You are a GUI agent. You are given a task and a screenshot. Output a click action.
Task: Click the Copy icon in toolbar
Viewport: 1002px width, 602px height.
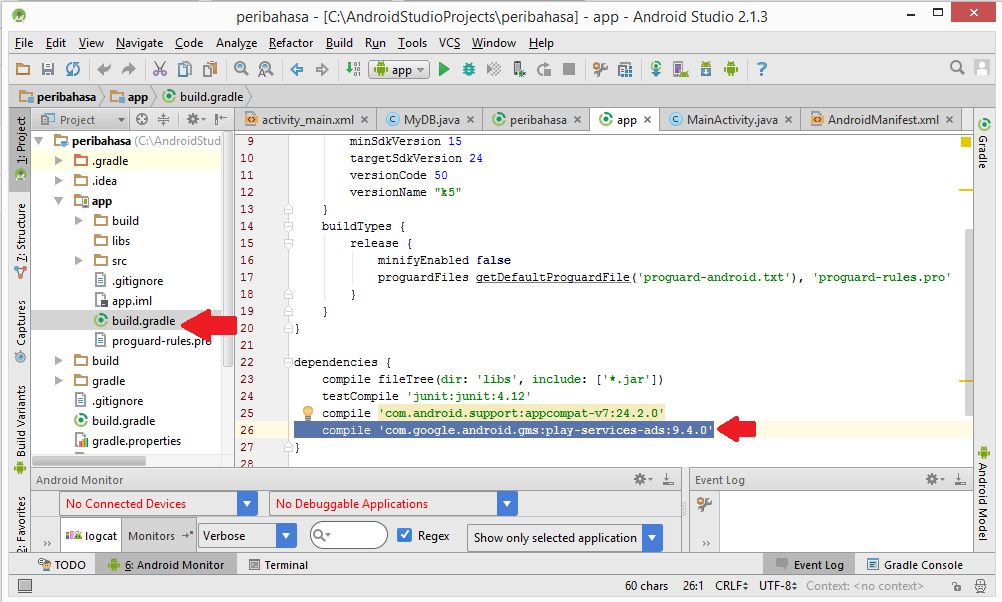[185, 69]
